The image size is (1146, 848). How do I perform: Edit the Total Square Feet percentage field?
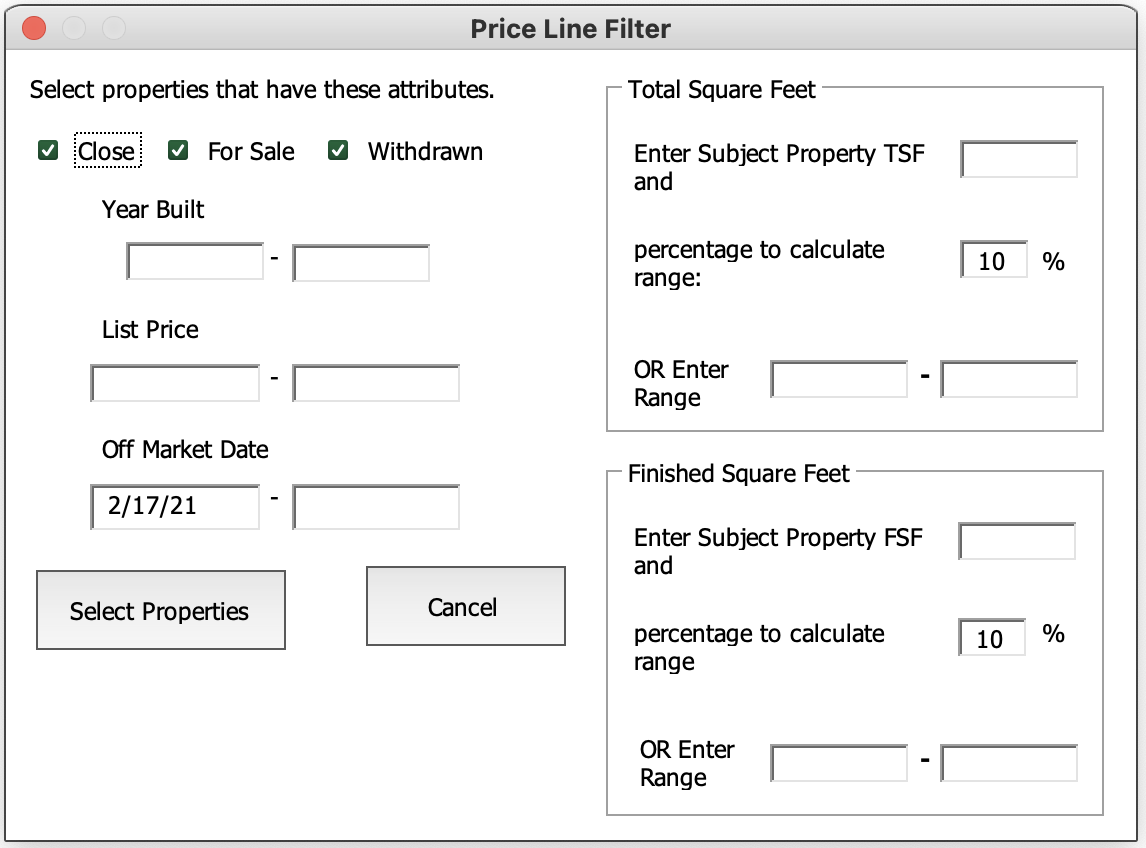pos(993,260)
